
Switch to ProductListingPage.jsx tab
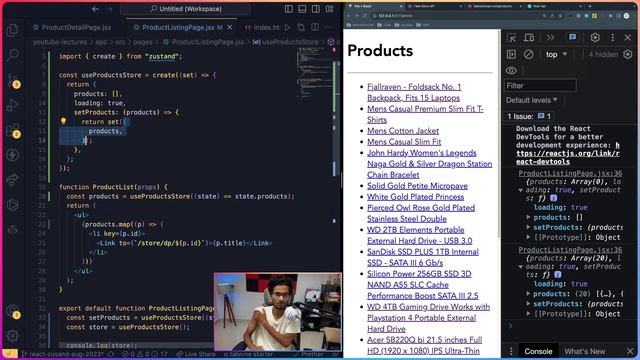tap(178, 27)
